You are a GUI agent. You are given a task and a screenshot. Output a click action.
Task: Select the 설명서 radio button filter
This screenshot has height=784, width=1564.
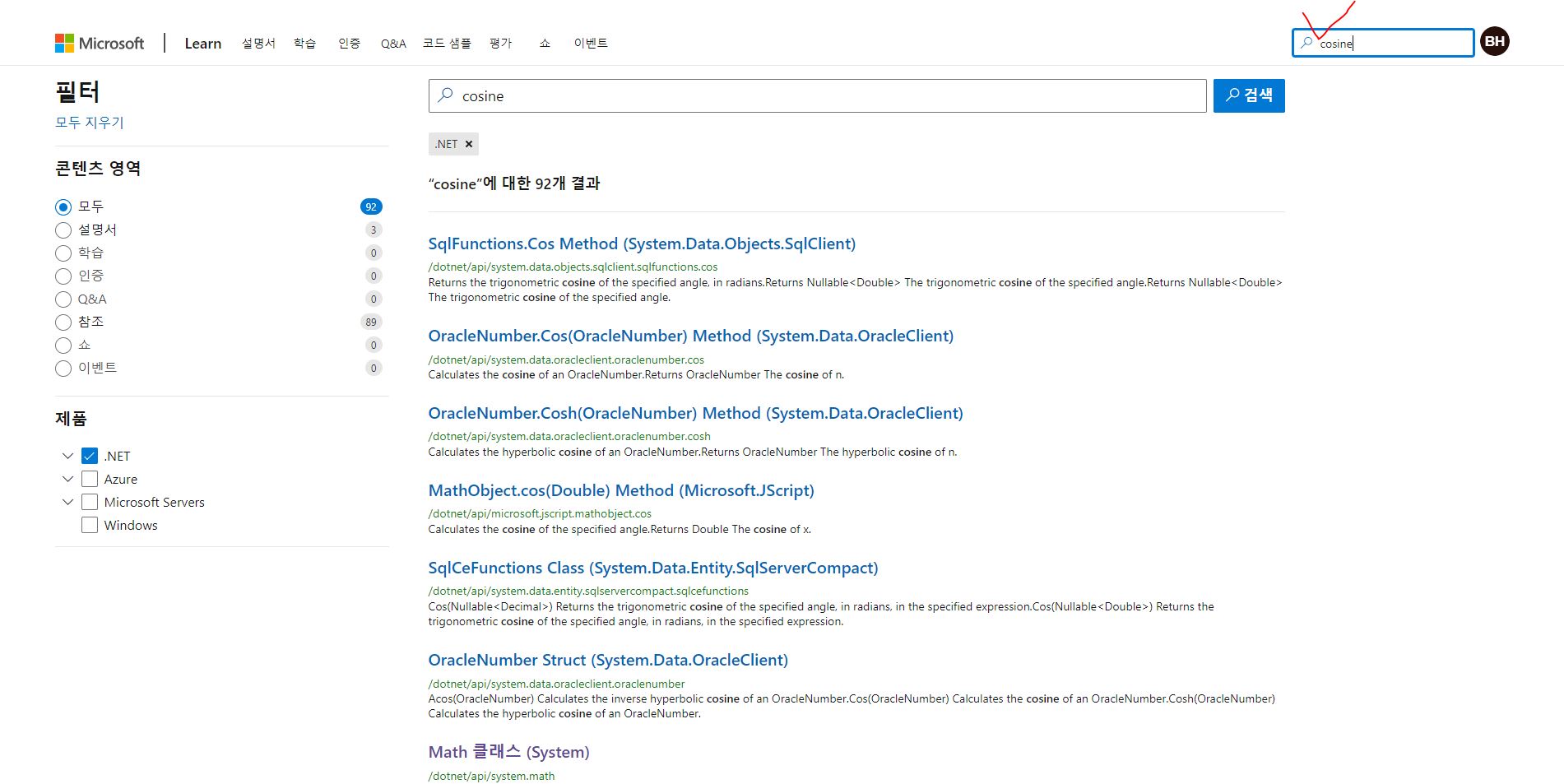tap(63, 230)
